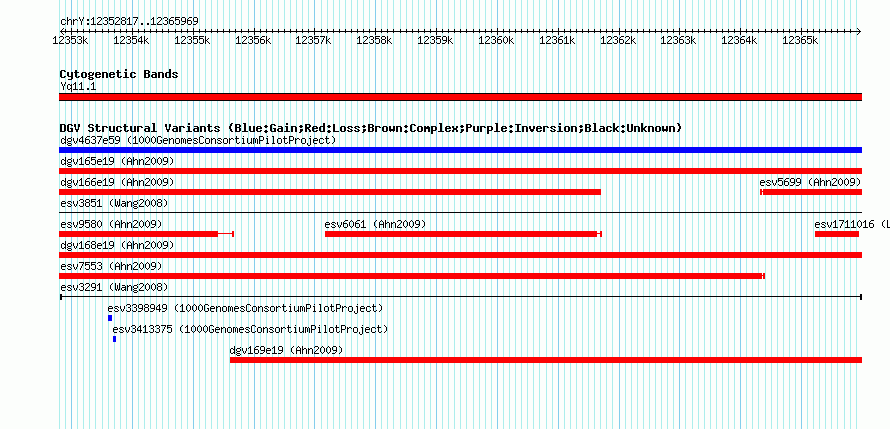Screen dimensions: 890x429
Task: Click the esv1711016 variant label
Action: point(852,224)
